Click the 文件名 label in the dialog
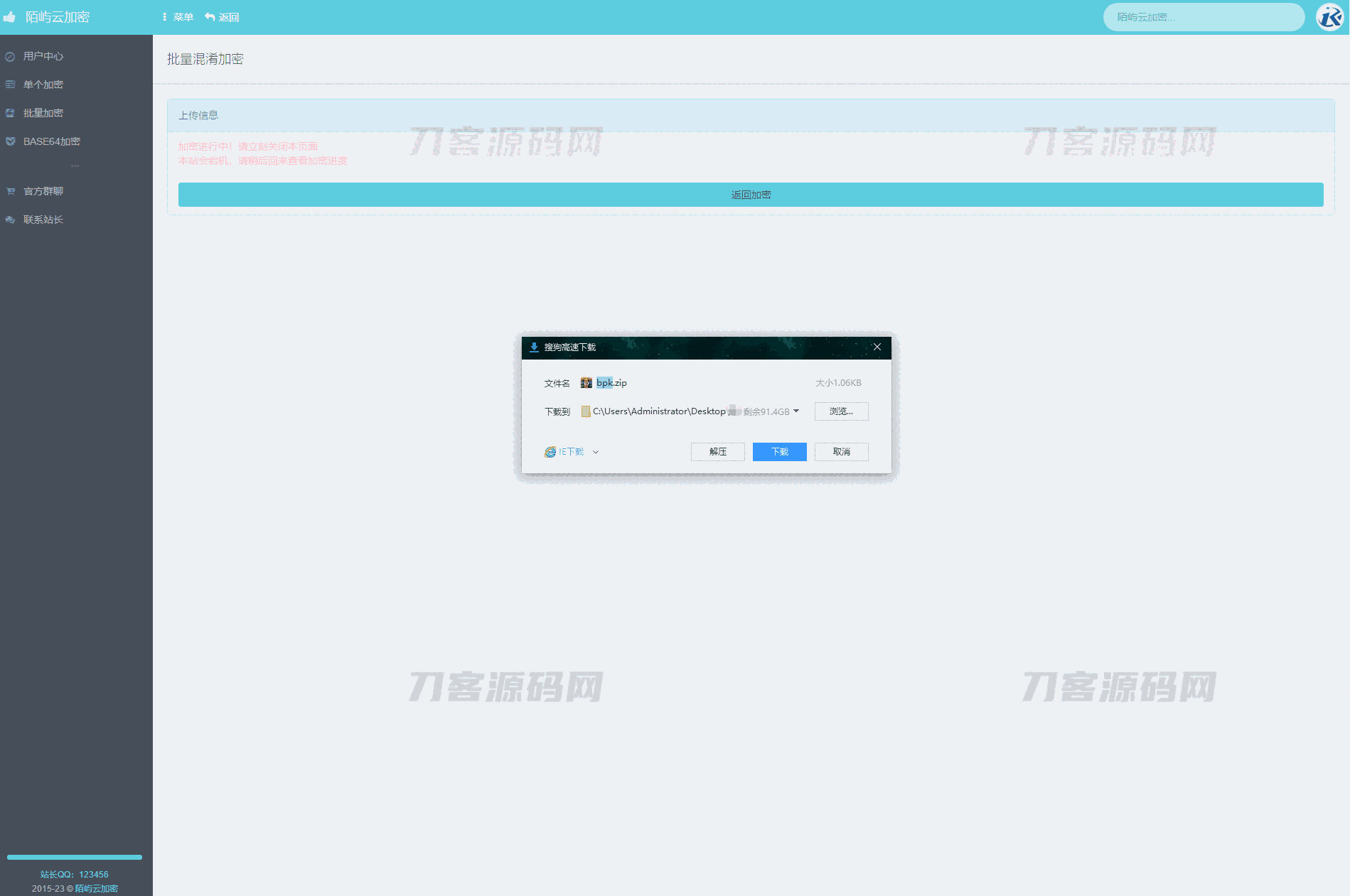 tap(557, 383)
